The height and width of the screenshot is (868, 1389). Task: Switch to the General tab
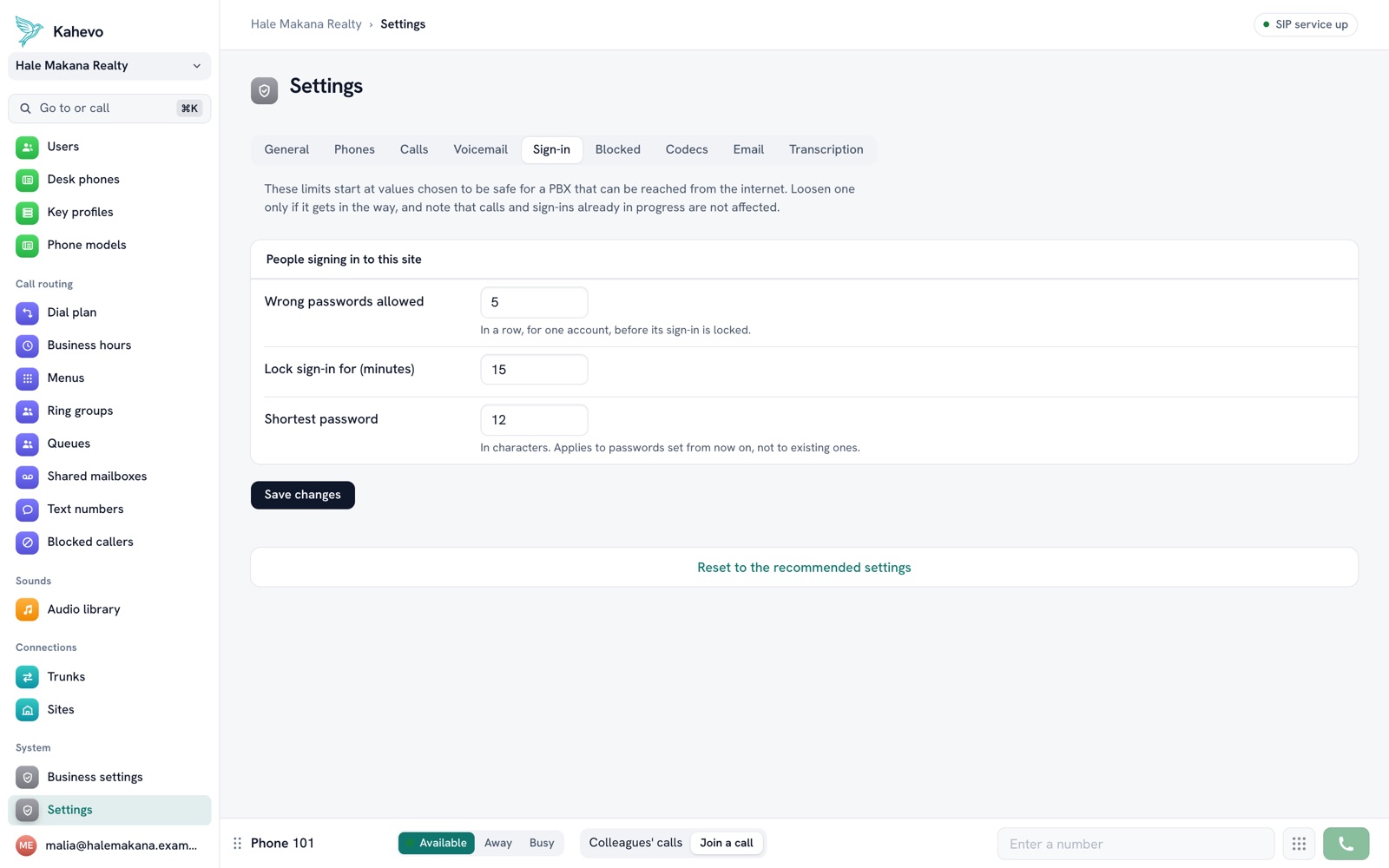click(x=286, y=149)
